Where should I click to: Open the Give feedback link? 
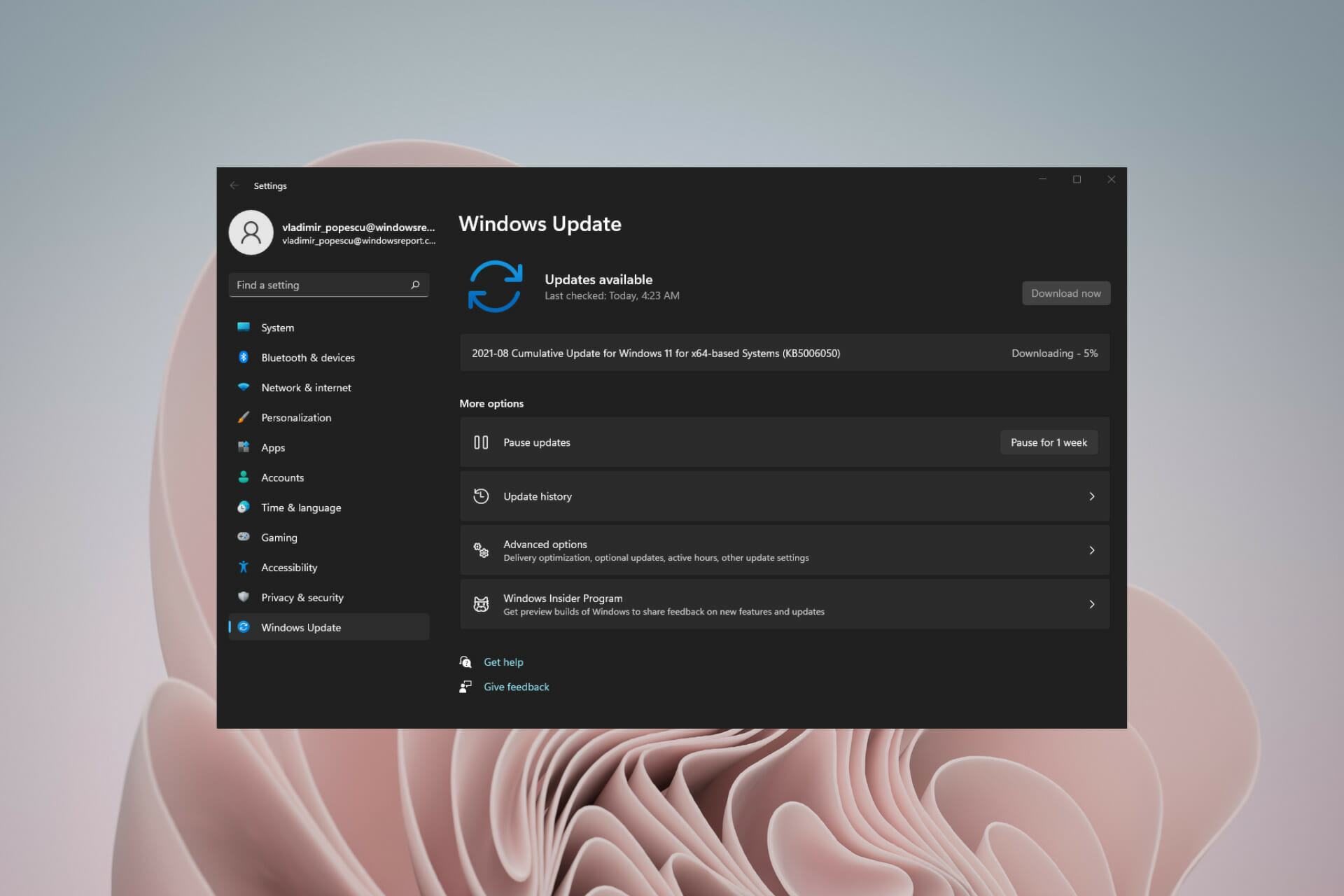[x=517, y=687]
